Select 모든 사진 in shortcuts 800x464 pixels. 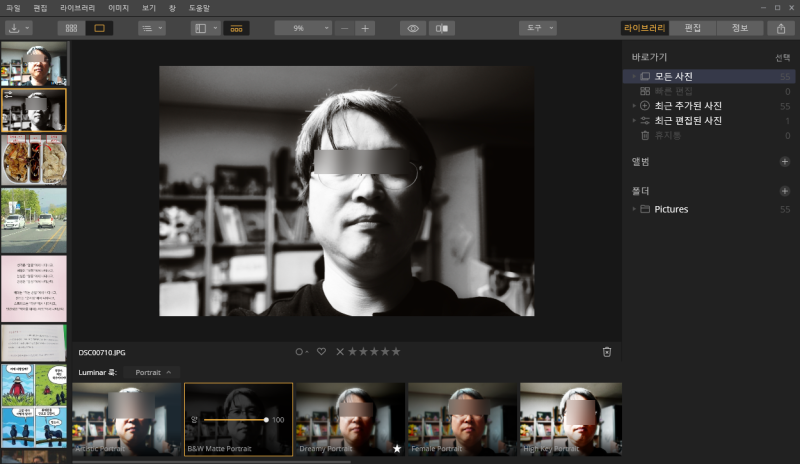tap(709, 77)
